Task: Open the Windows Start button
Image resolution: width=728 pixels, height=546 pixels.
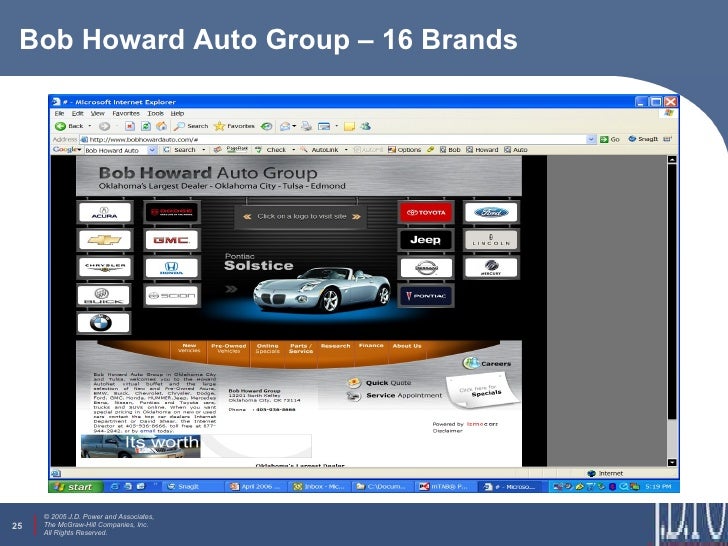Action: [x=76, y=487]
